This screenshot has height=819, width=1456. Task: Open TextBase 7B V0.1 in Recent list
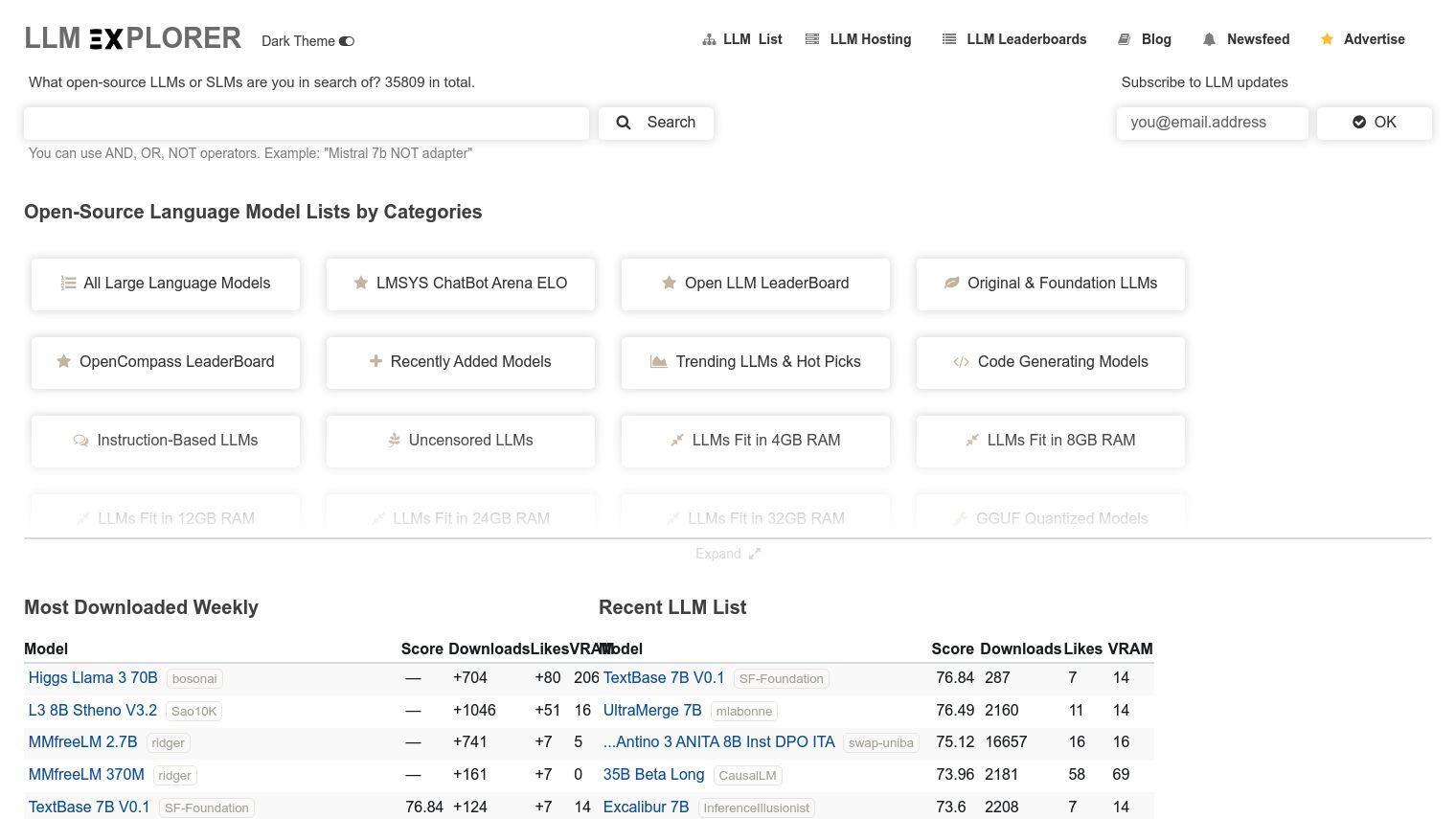(x=664, y=678)
